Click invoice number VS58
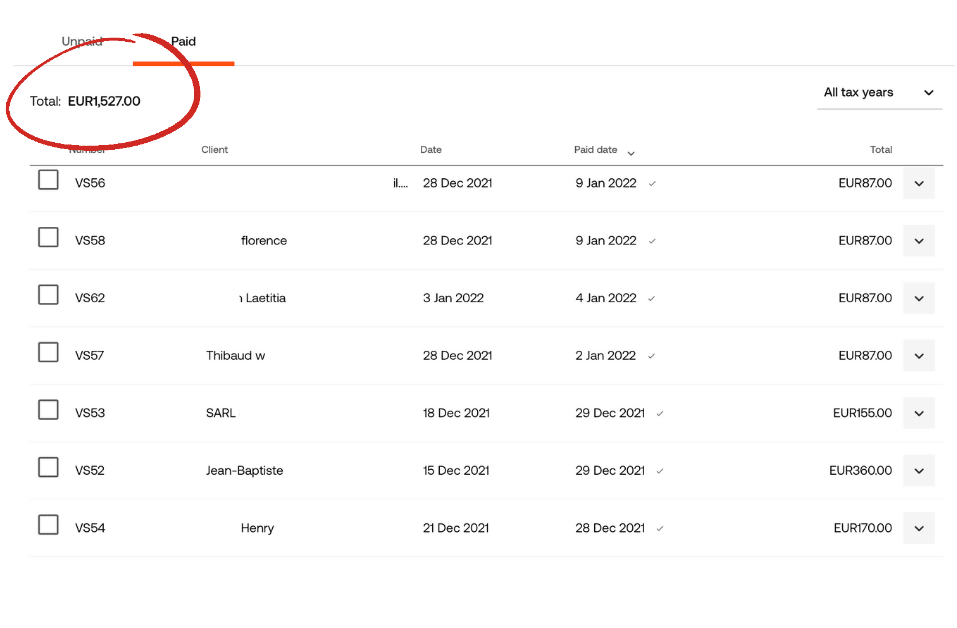 click(x=90, y=241)
